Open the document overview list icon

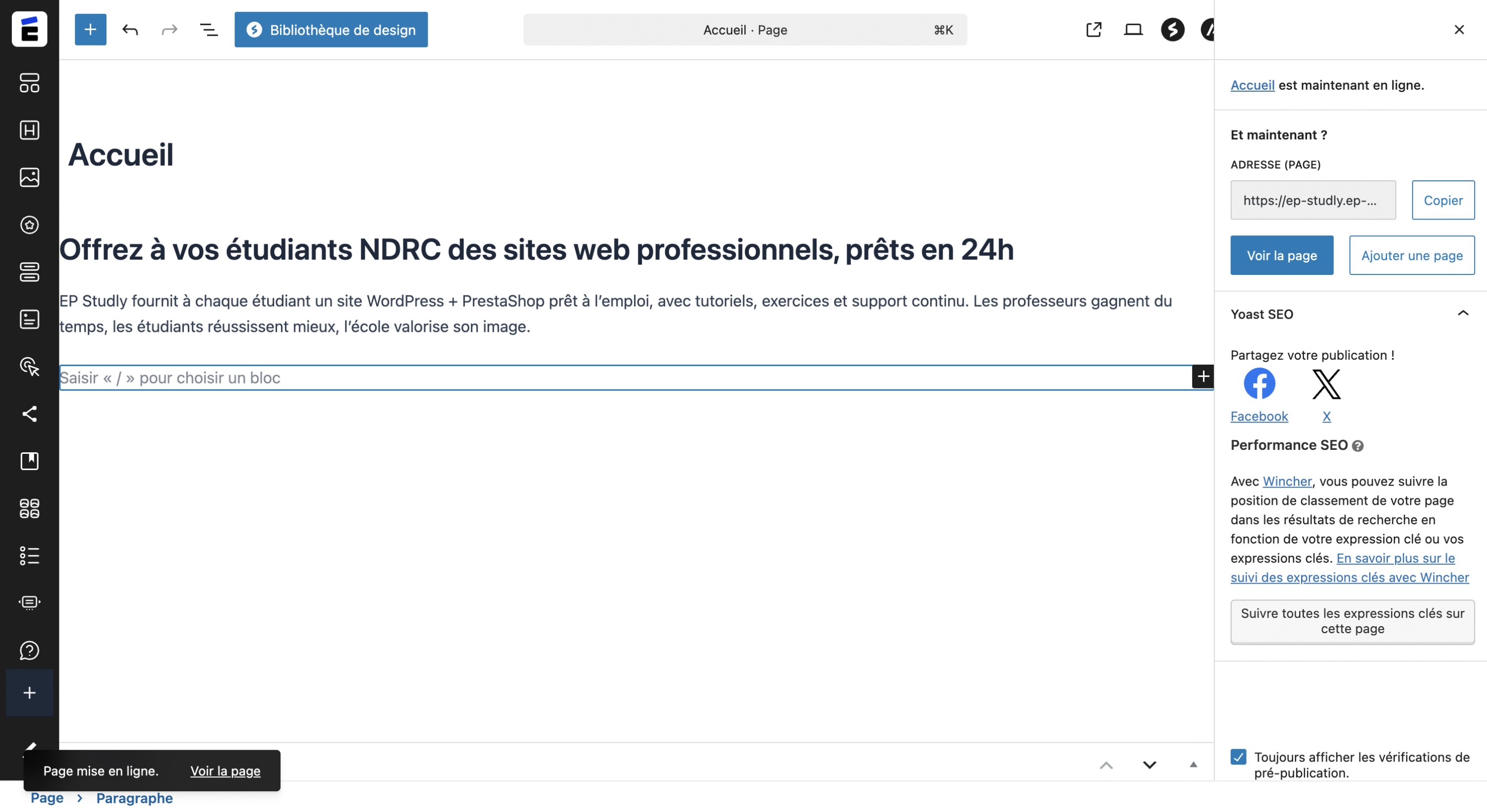click(x=208, y=29)
